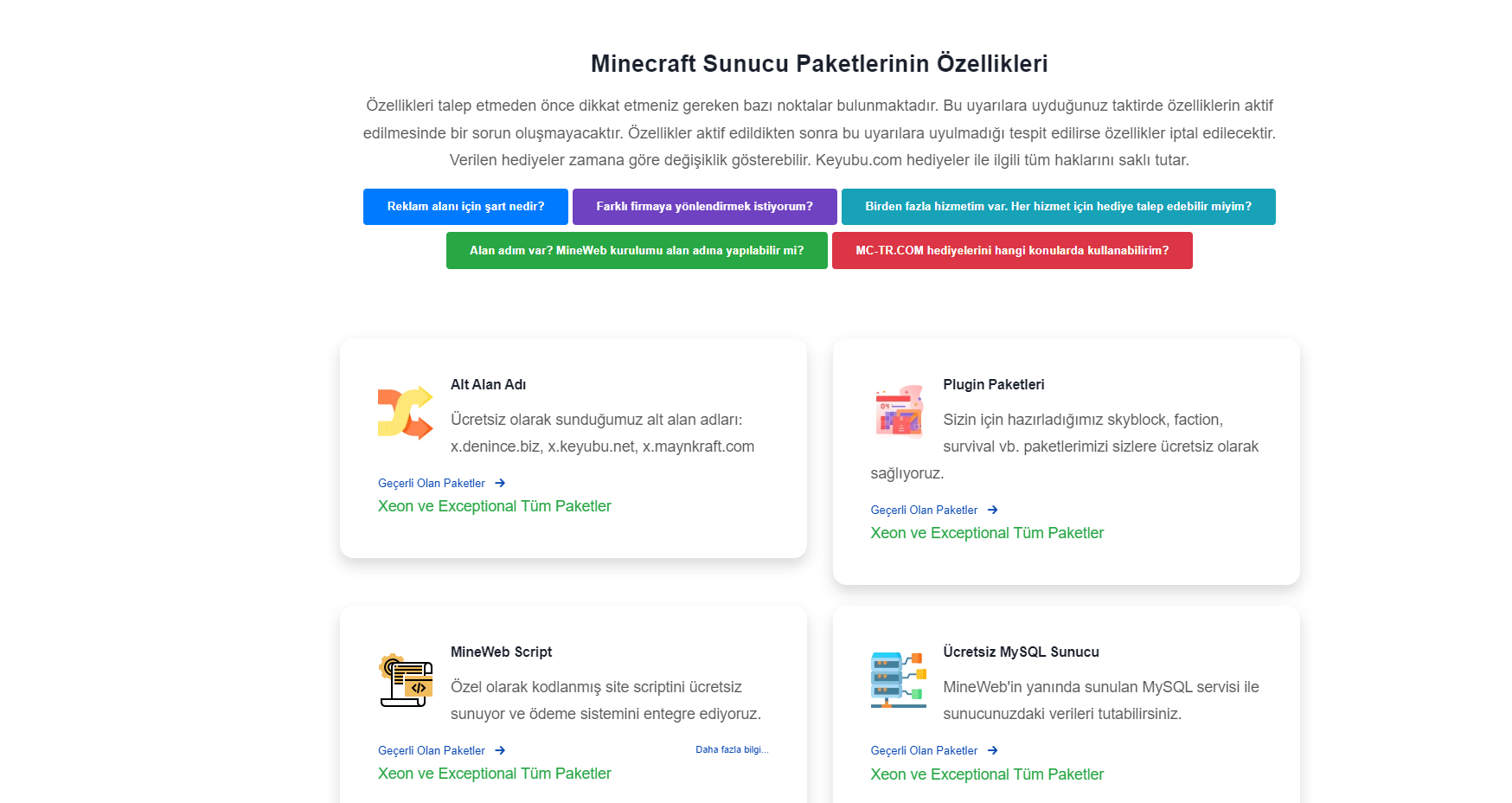Click arrow icon beside Geçerli Olan Paketler in MySQL Sunucu card
Viewport: 1512px width, 803px height.
993,751
